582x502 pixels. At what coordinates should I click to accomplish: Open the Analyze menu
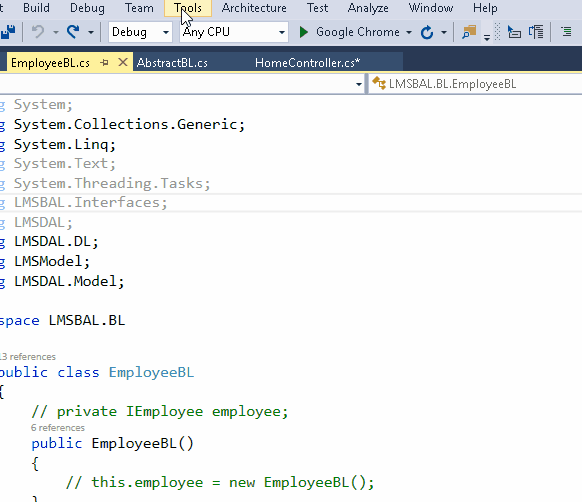point(368,8)
